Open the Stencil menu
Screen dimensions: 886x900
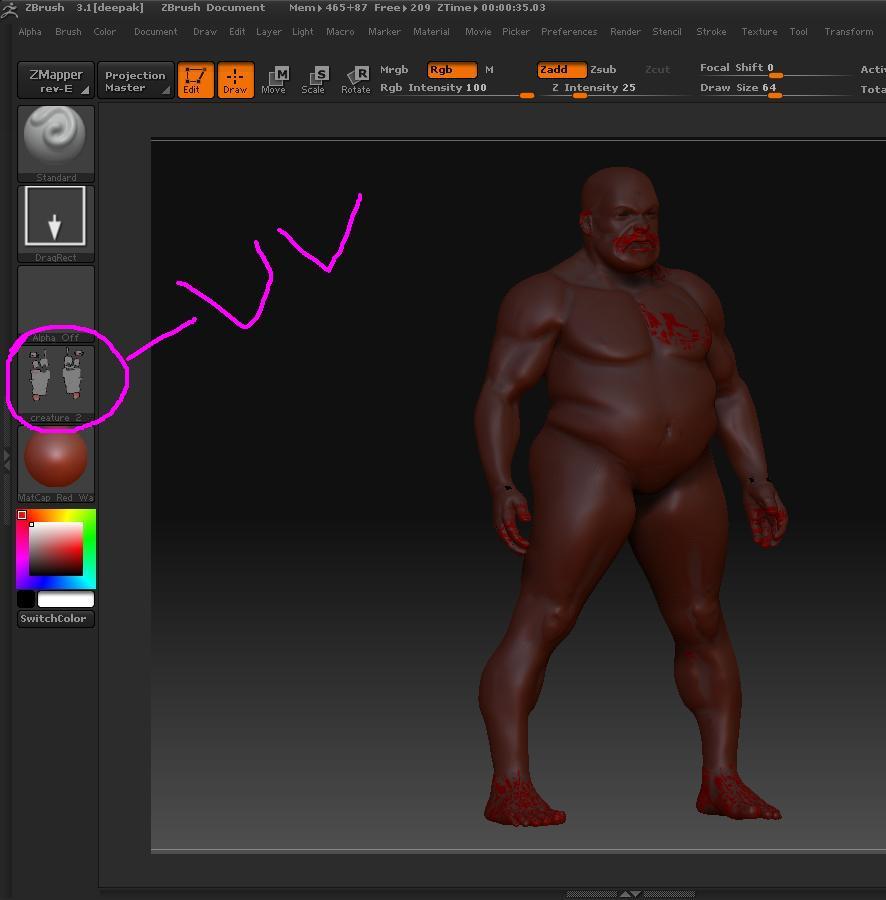pyautogui.click(x=667, y=32)
